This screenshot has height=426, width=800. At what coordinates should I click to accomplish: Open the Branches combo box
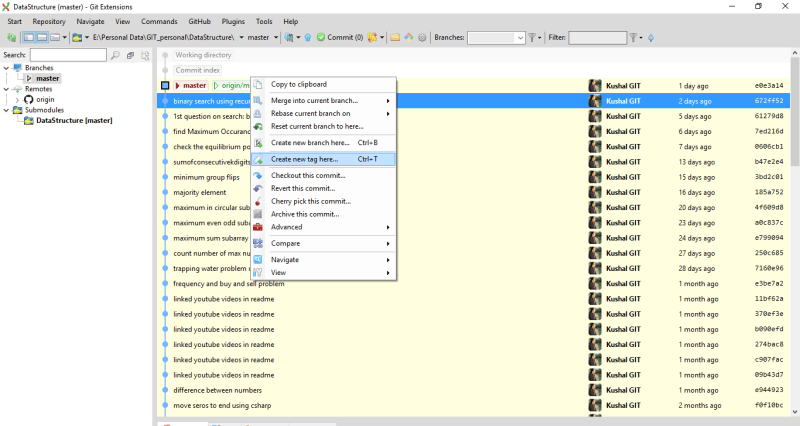[496, 38]
